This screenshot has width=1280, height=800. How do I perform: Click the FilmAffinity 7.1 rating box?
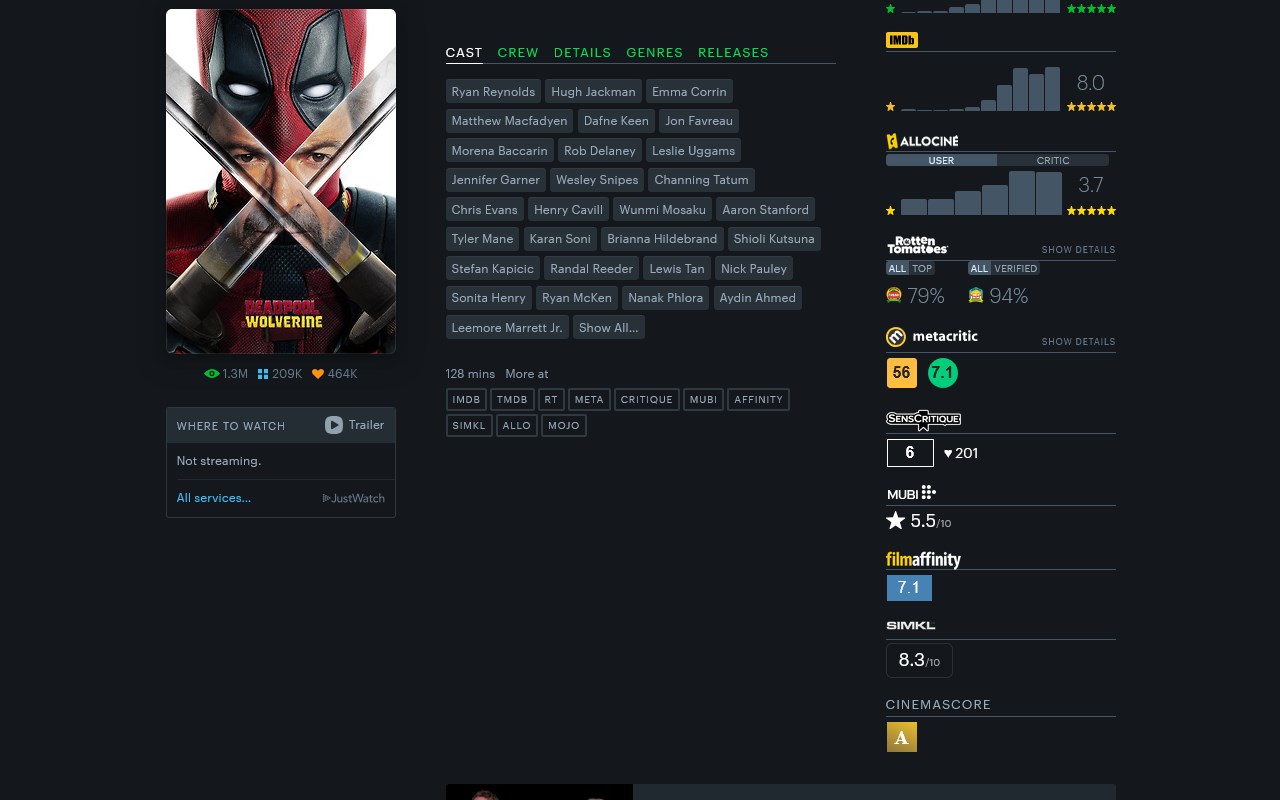click(x=909, y=588)
